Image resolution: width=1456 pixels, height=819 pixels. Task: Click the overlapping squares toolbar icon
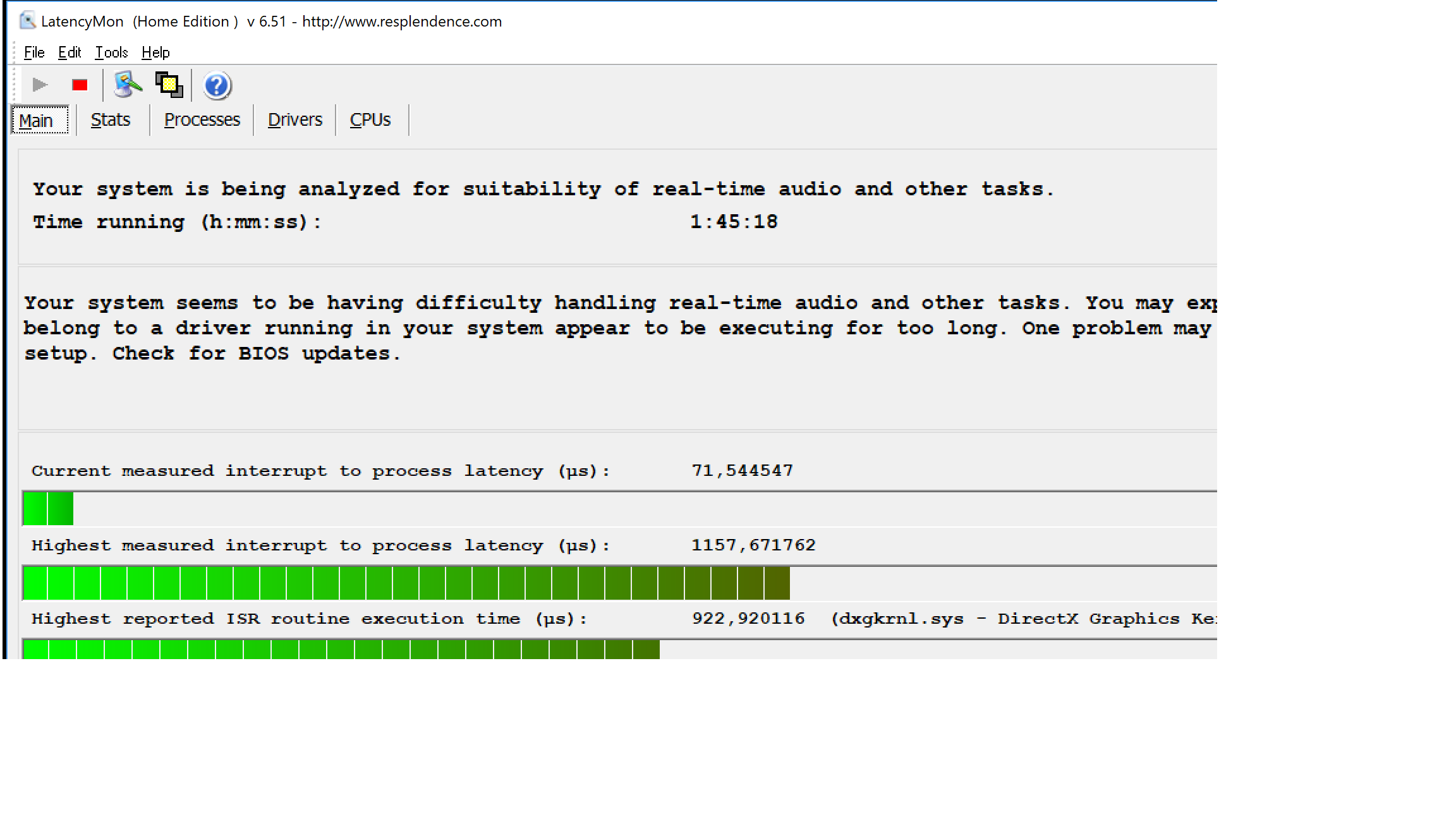tap(169, 85)
